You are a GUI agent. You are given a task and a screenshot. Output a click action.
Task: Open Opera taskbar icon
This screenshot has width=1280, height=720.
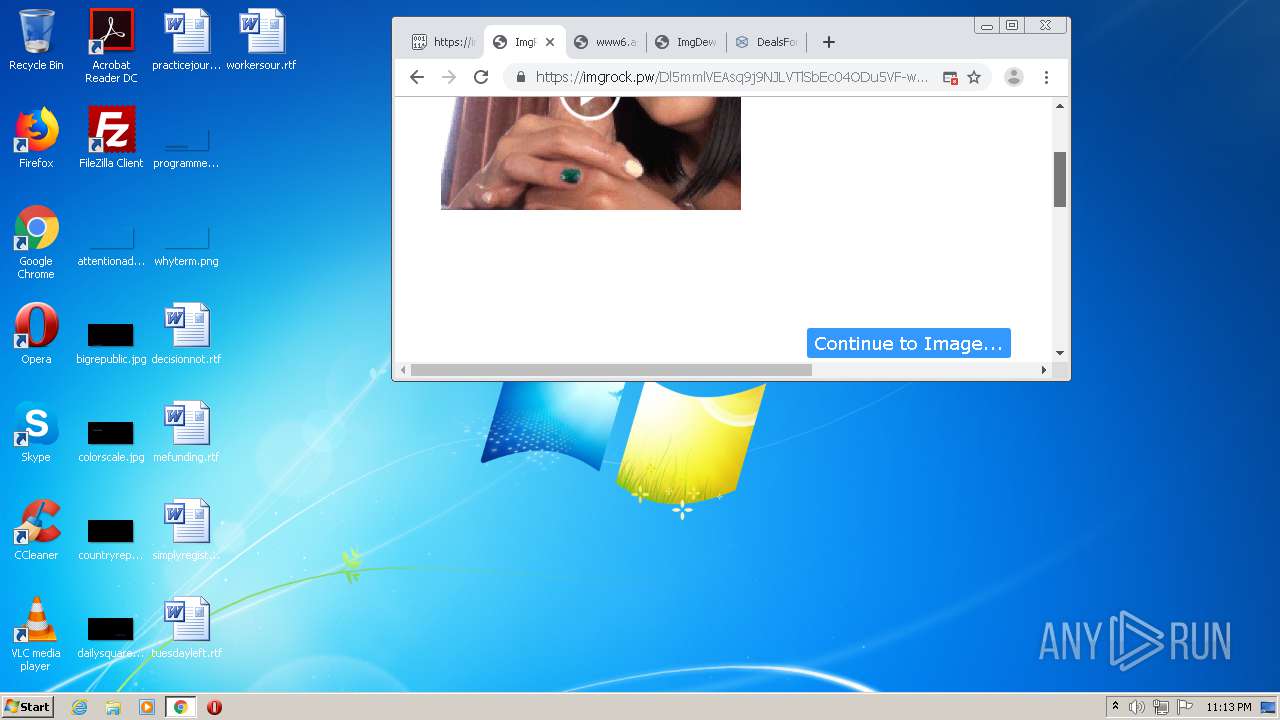point(214,707)
